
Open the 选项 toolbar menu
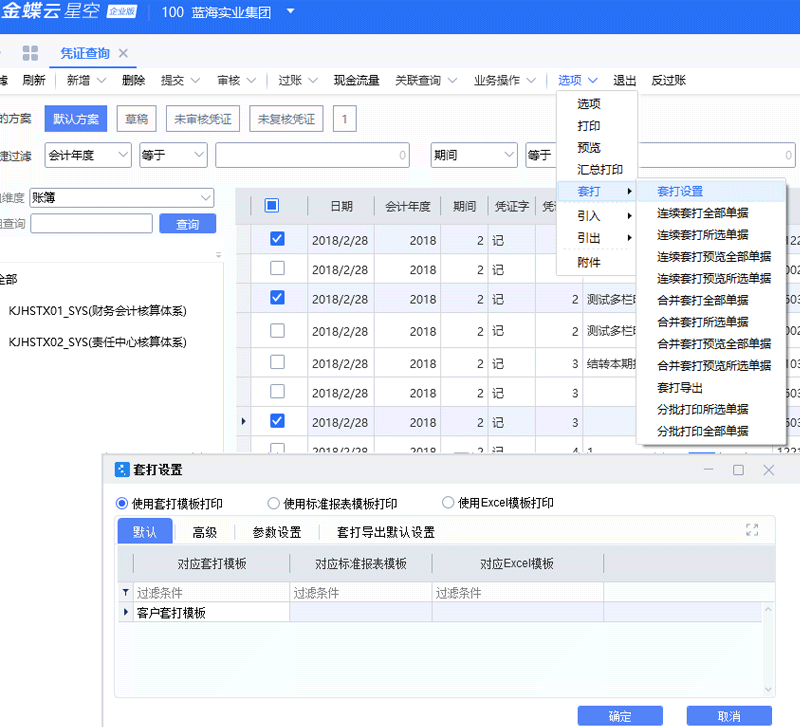[x=577, y=81]
